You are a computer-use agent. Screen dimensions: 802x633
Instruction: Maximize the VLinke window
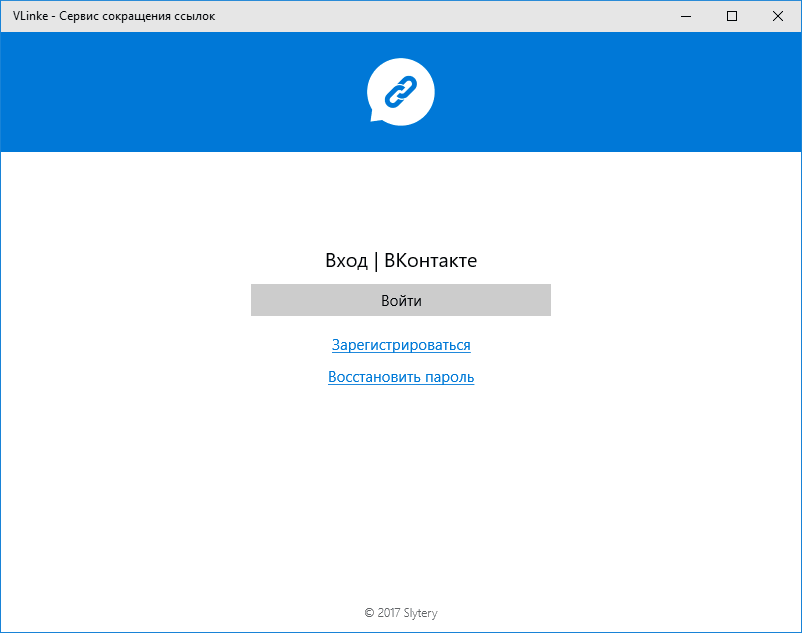[732, 16]
